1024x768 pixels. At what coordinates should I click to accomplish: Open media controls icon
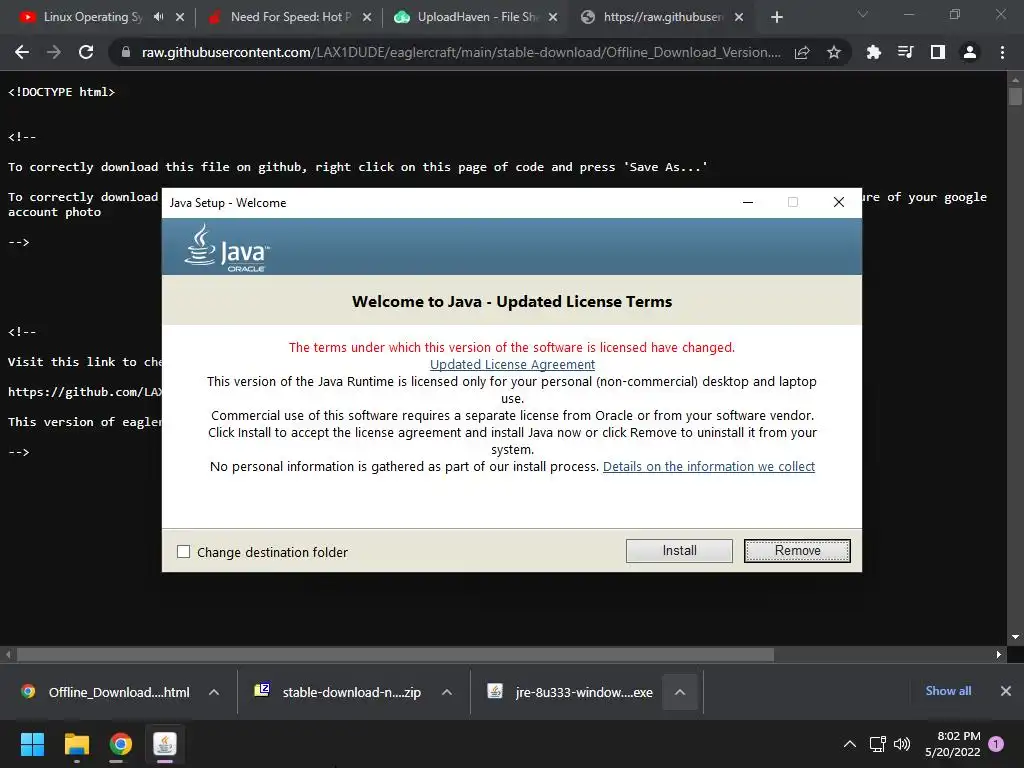pos(905,52)
